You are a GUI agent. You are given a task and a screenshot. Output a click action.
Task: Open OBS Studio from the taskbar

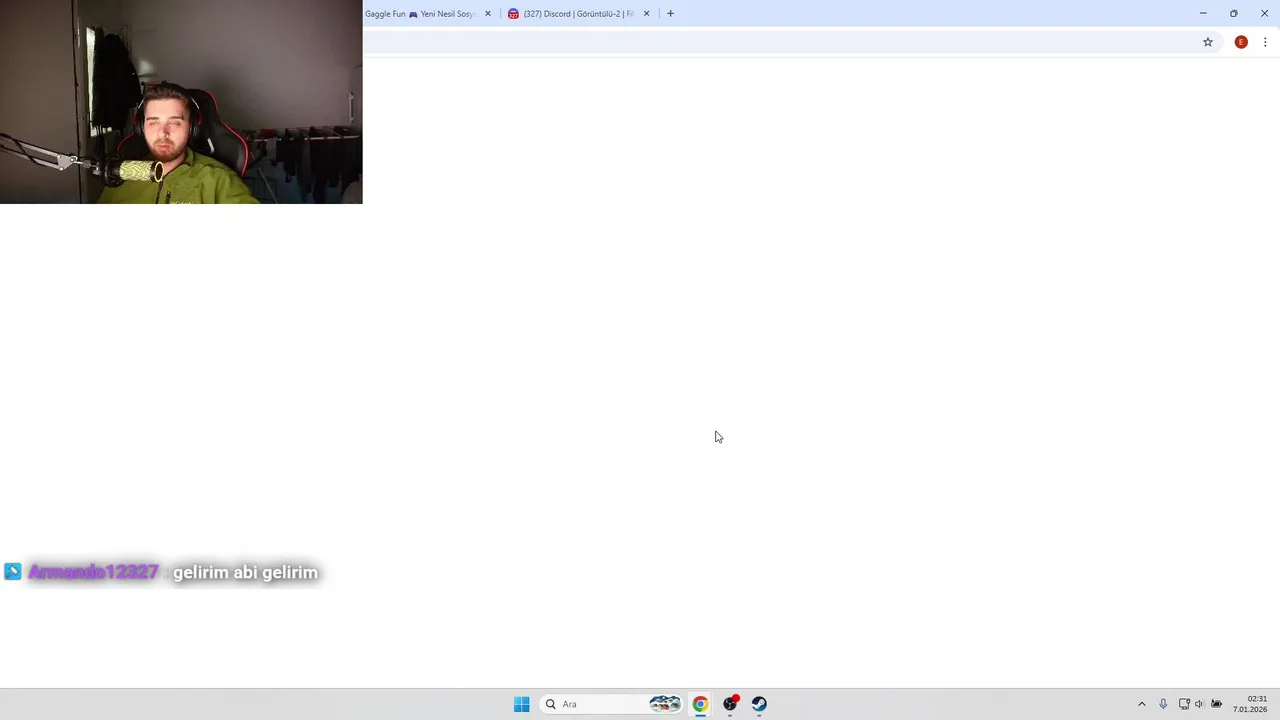pos(730,704)
